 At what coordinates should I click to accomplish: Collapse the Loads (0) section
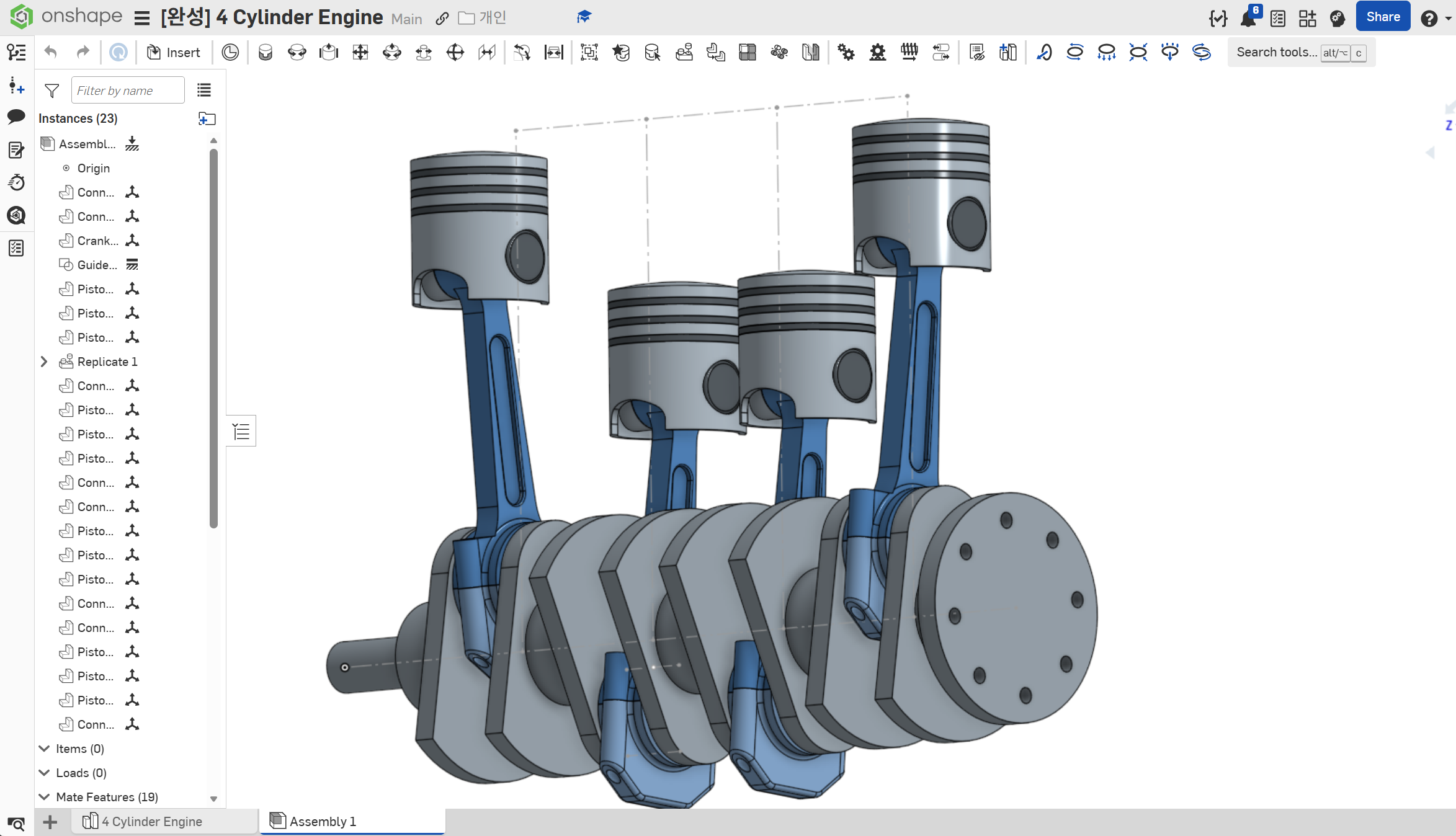coord(45,773)
